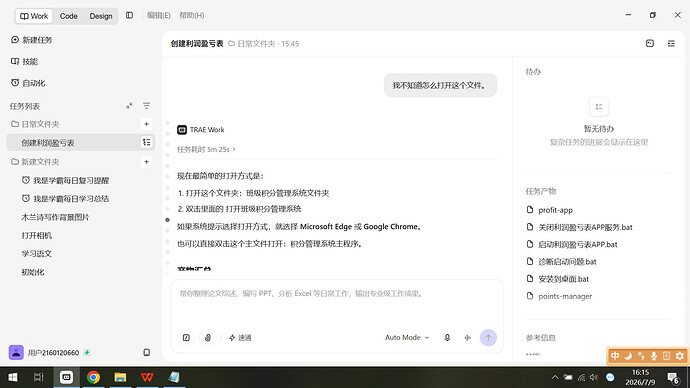The image size is (690, 388).
Task: Click the device icon beside the username
Action: click(147, 352)
